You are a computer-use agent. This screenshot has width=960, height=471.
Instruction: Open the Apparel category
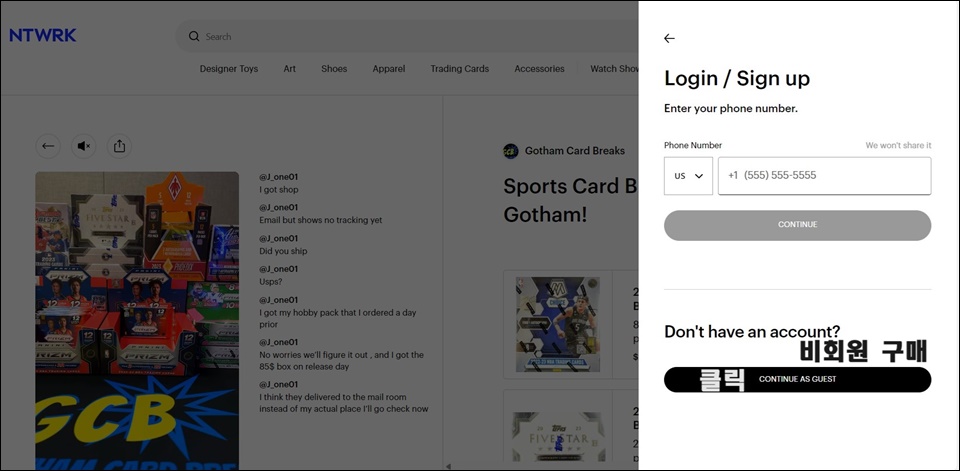[389, 69]
